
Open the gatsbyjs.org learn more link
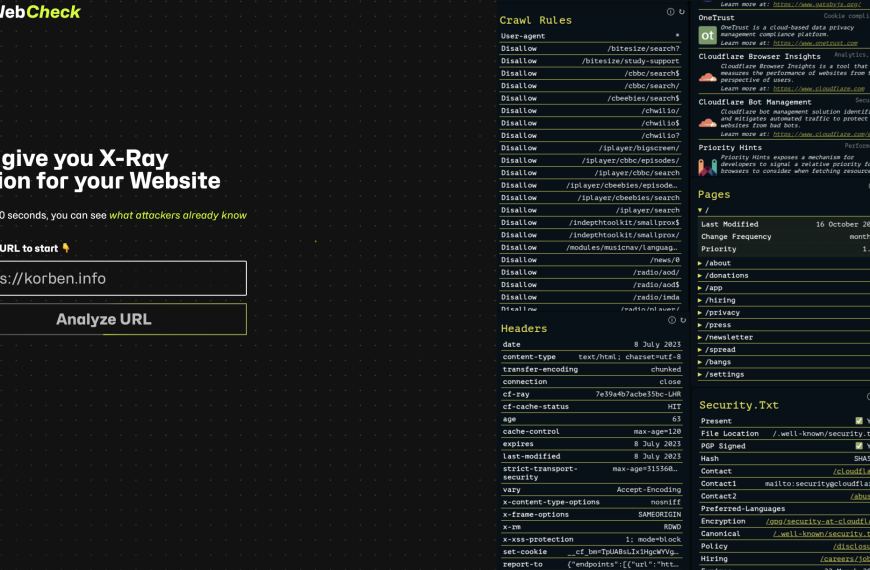(817, 4)
